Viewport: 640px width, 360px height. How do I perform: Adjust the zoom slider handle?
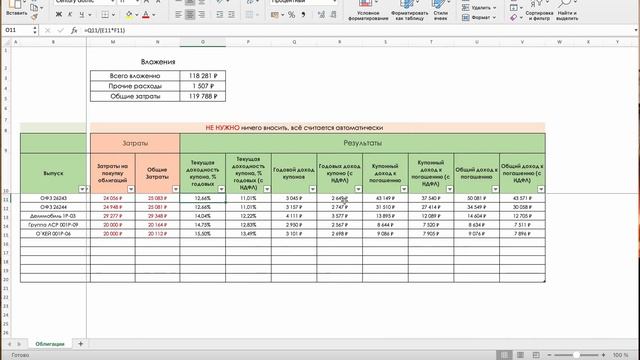[576, 355]
